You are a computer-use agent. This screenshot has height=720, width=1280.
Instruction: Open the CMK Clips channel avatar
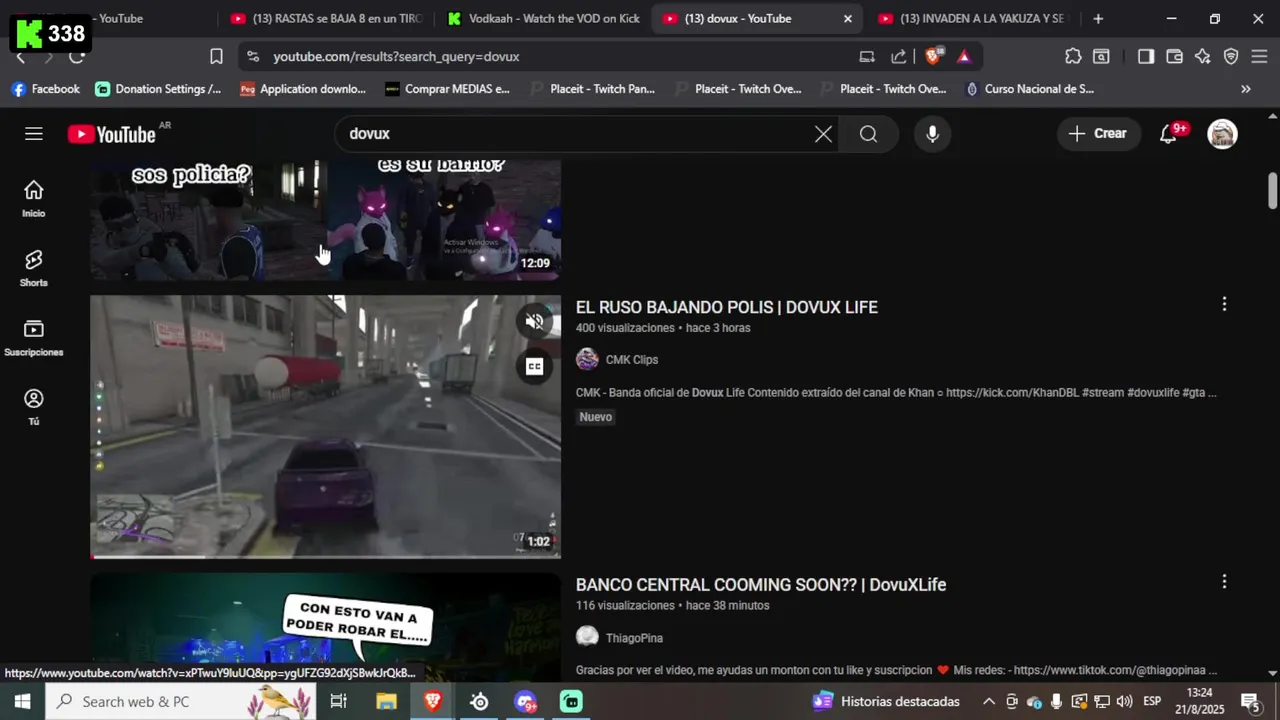[587, 360]
